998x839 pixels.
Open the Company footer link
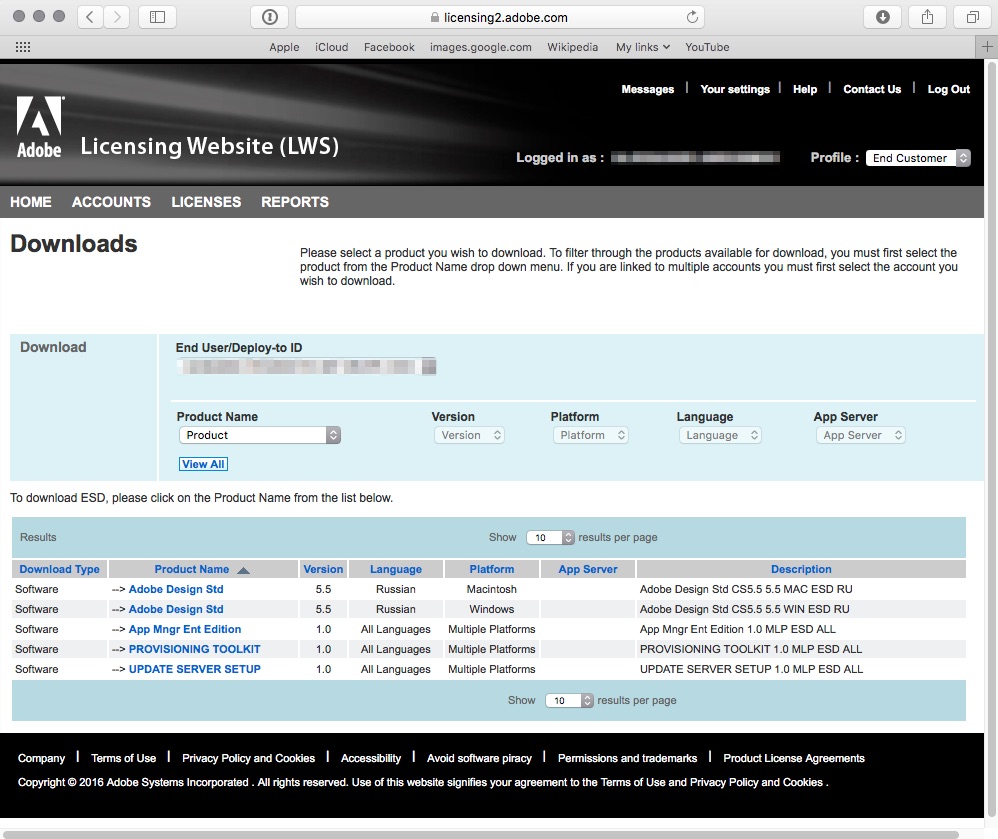coord(41,758)
